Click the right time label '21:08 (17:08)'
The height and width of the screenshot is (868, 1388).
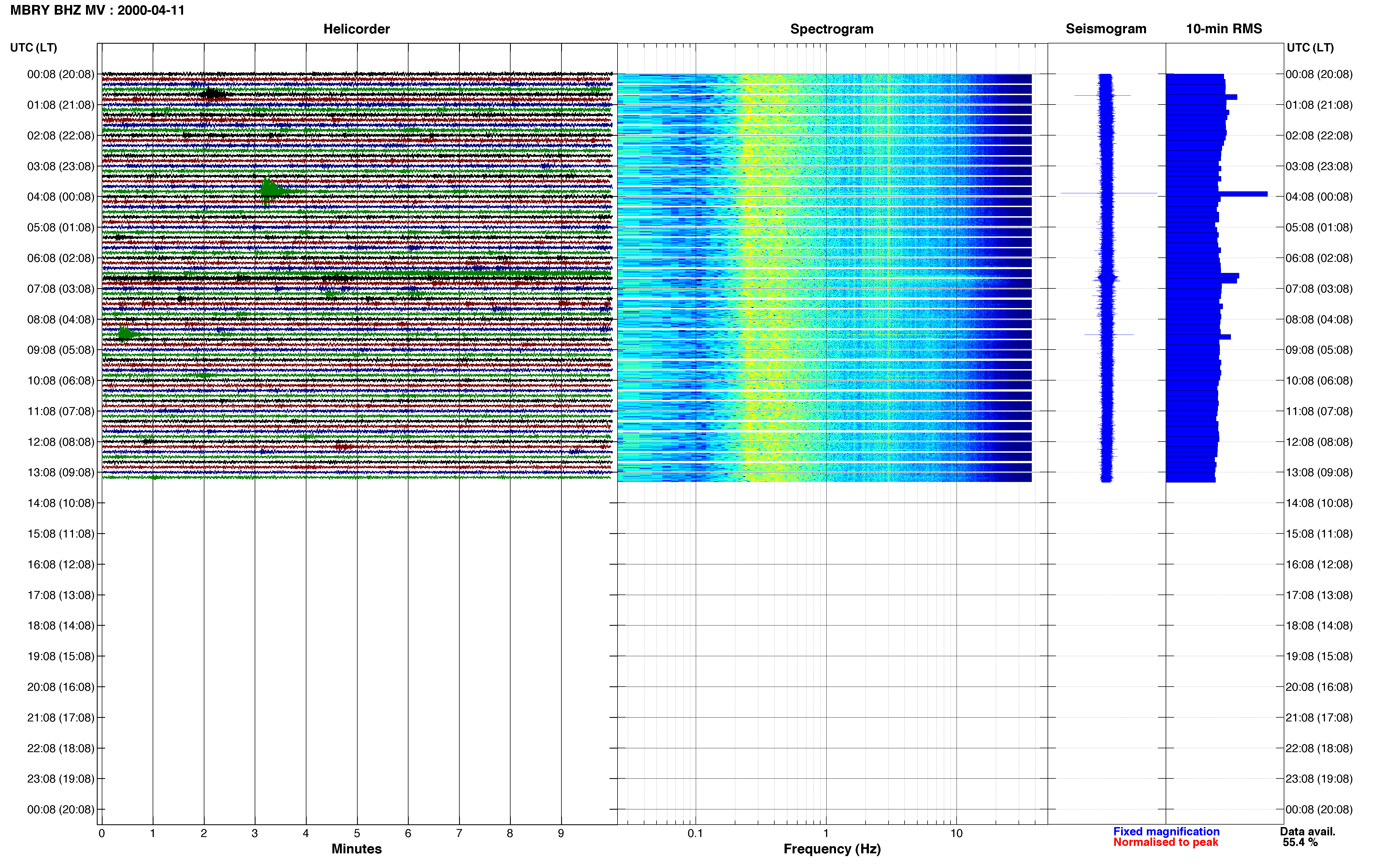coord(1319,718)
